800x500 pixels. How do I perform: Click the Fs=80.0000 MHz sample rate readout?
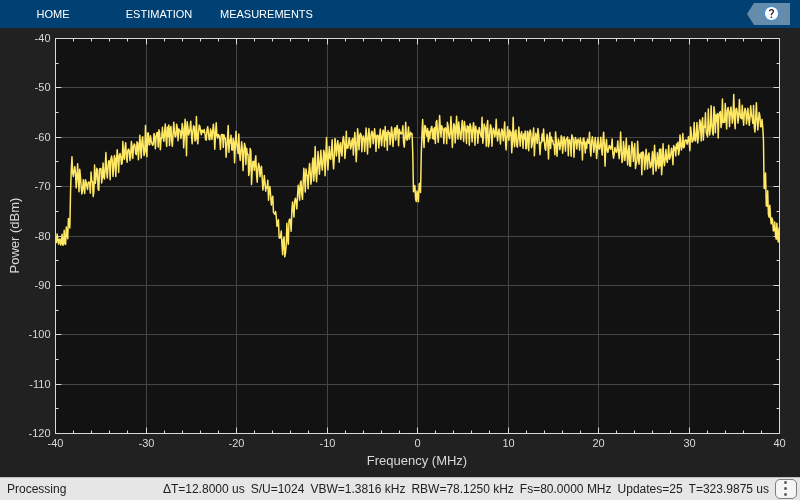point(565,489)
